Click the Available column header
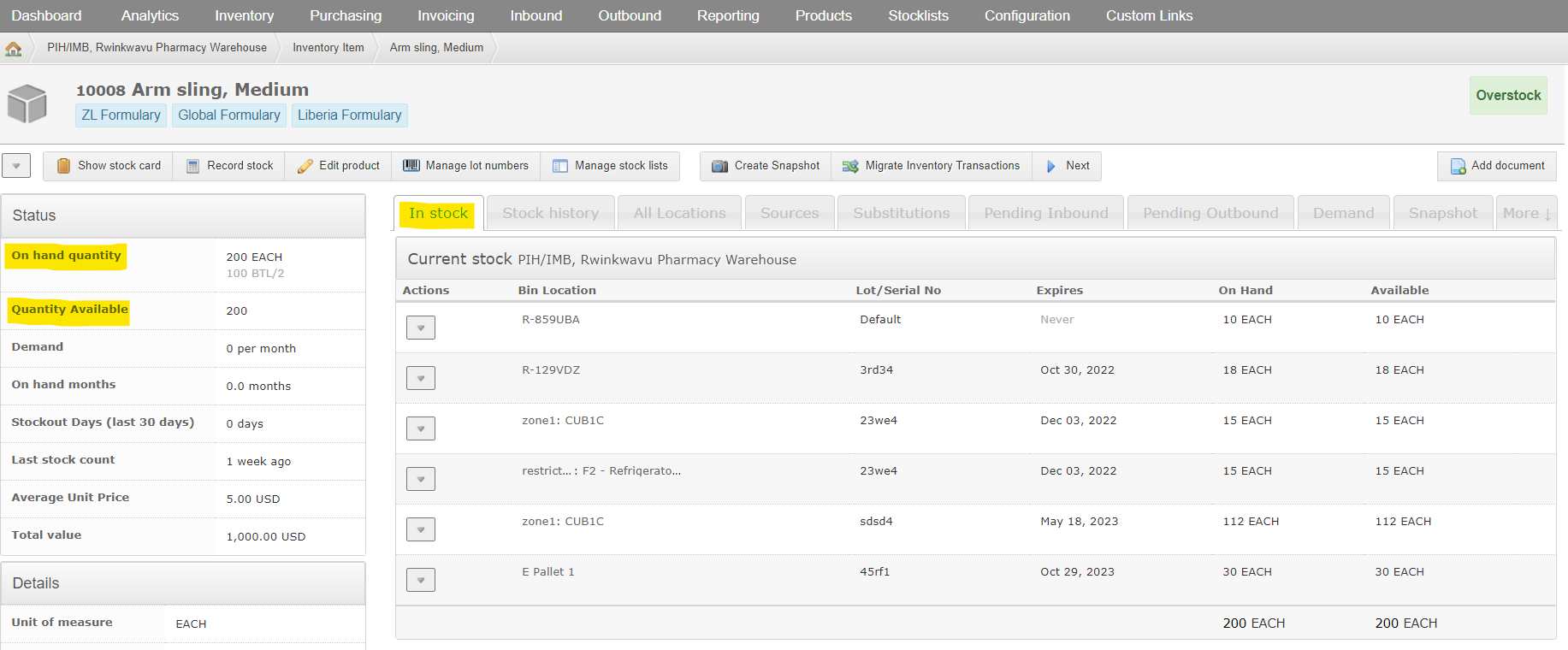This screenshot has height=650, width=1568. 1399,291
